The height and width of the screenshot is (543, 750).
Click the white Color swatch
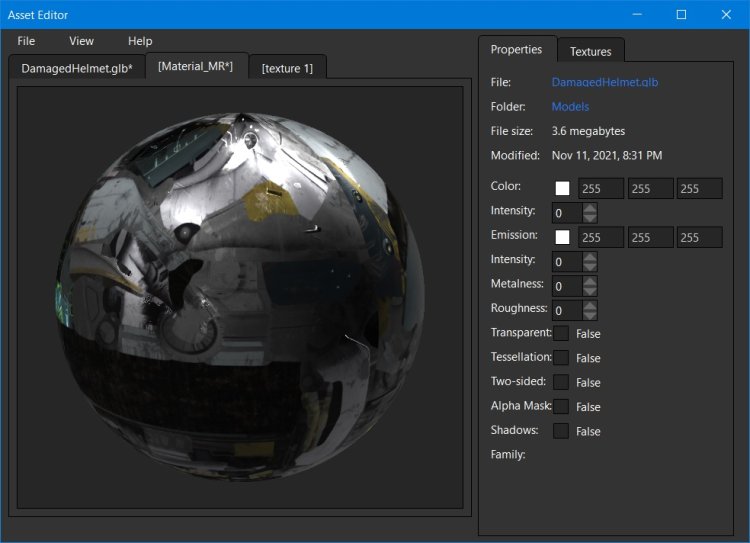[562, 188]
